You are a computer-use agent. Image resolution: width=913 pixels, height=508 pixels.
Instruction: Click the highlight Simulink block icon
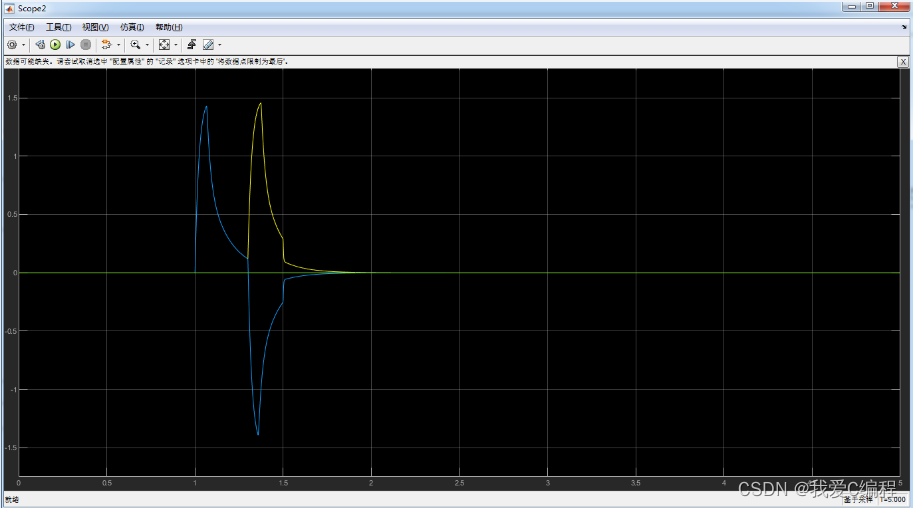coord(107,44)
